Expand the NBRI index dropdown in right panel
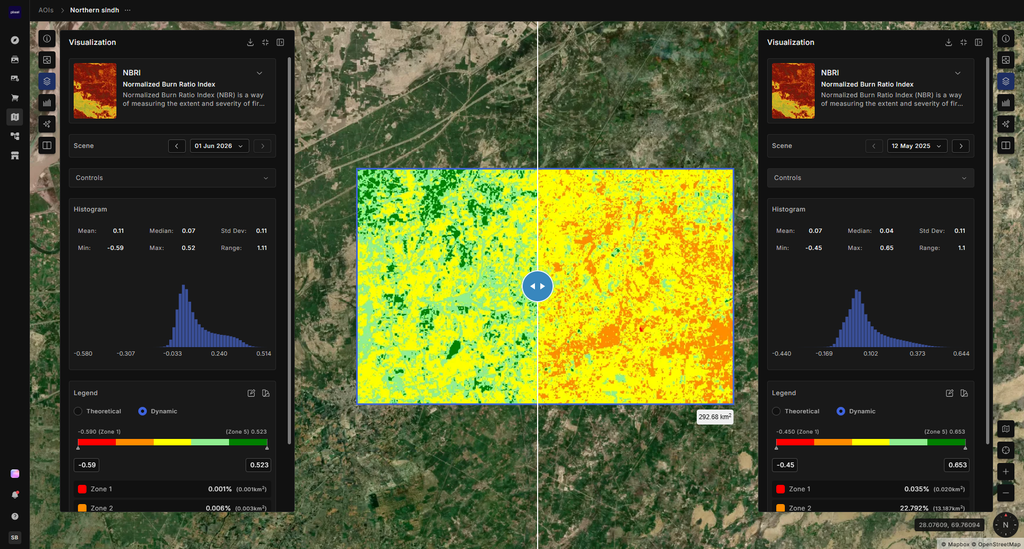 [x=957, y=73]
